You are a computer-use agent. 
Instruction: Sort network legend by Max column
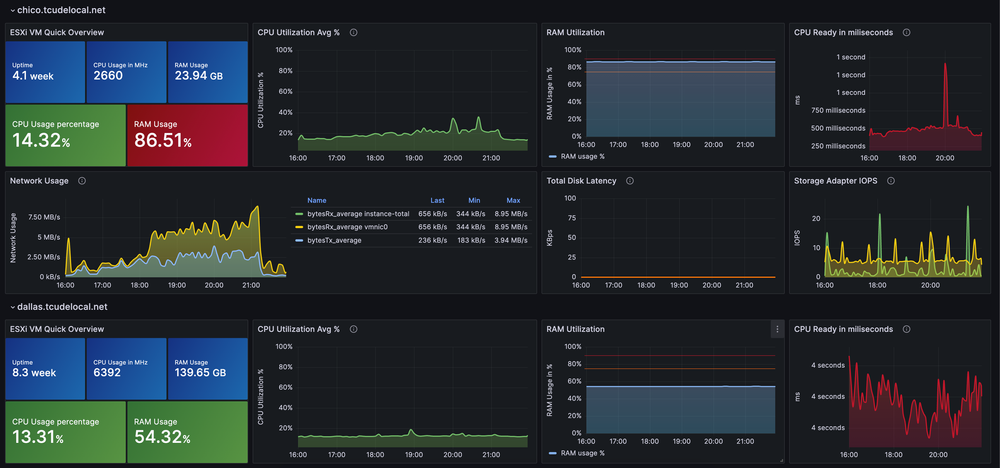pyautogui.click(x=513, y=200)
